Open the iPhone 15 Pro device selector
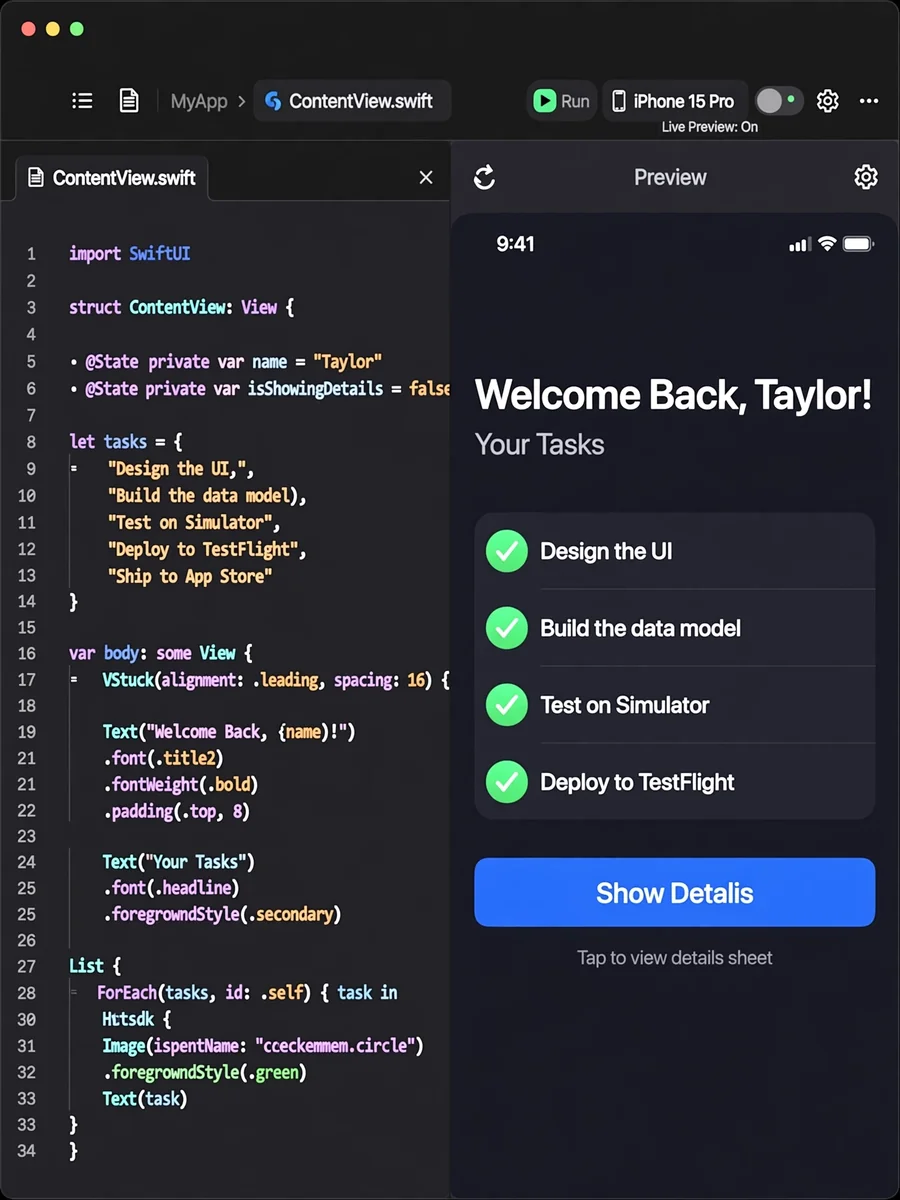The height and width of the screenshot is (1200, 900). coord(674,101)
